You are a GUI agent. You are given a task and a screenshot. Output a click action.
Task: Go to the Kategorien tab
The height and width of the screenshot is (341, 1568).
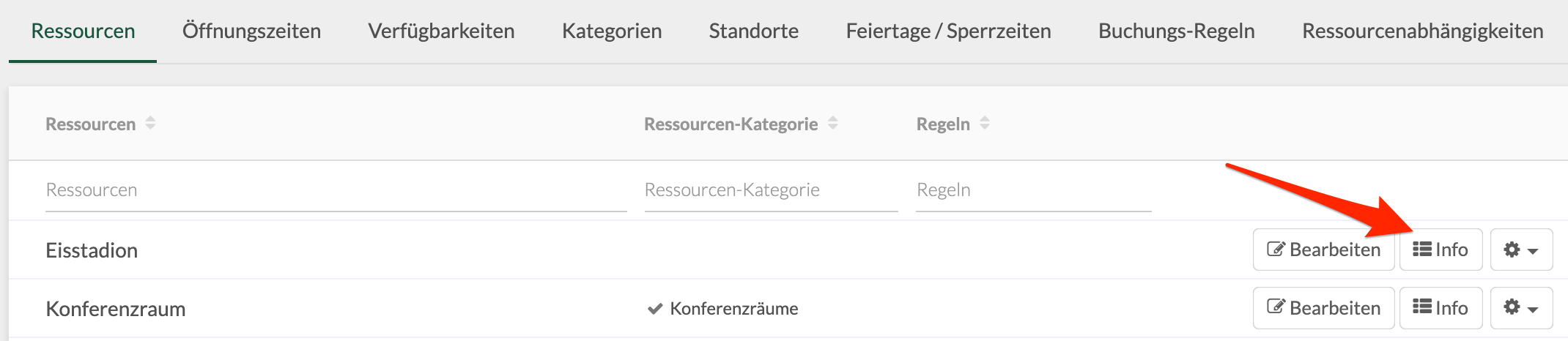point(612,31)
